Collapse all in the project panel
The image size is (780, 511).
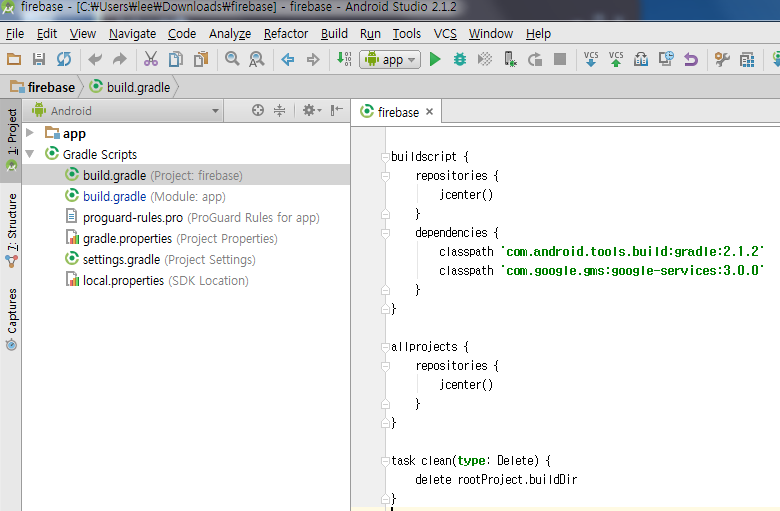[x=280, y=110]
